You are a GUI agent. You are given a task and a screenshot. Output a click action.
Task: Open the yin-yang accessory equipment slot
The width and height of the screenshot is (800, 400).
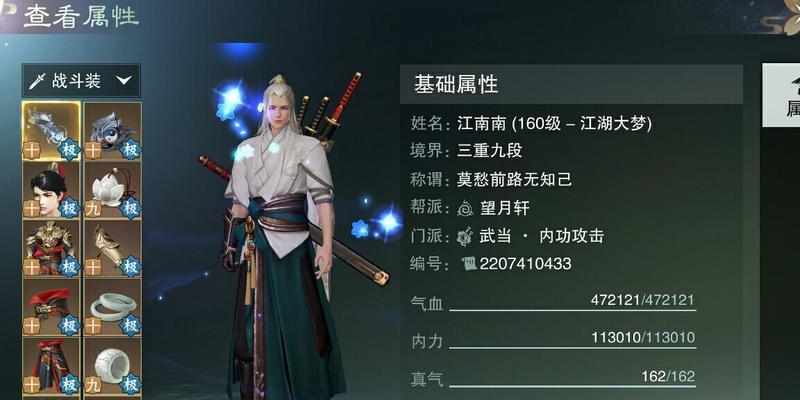click(113, 131)
